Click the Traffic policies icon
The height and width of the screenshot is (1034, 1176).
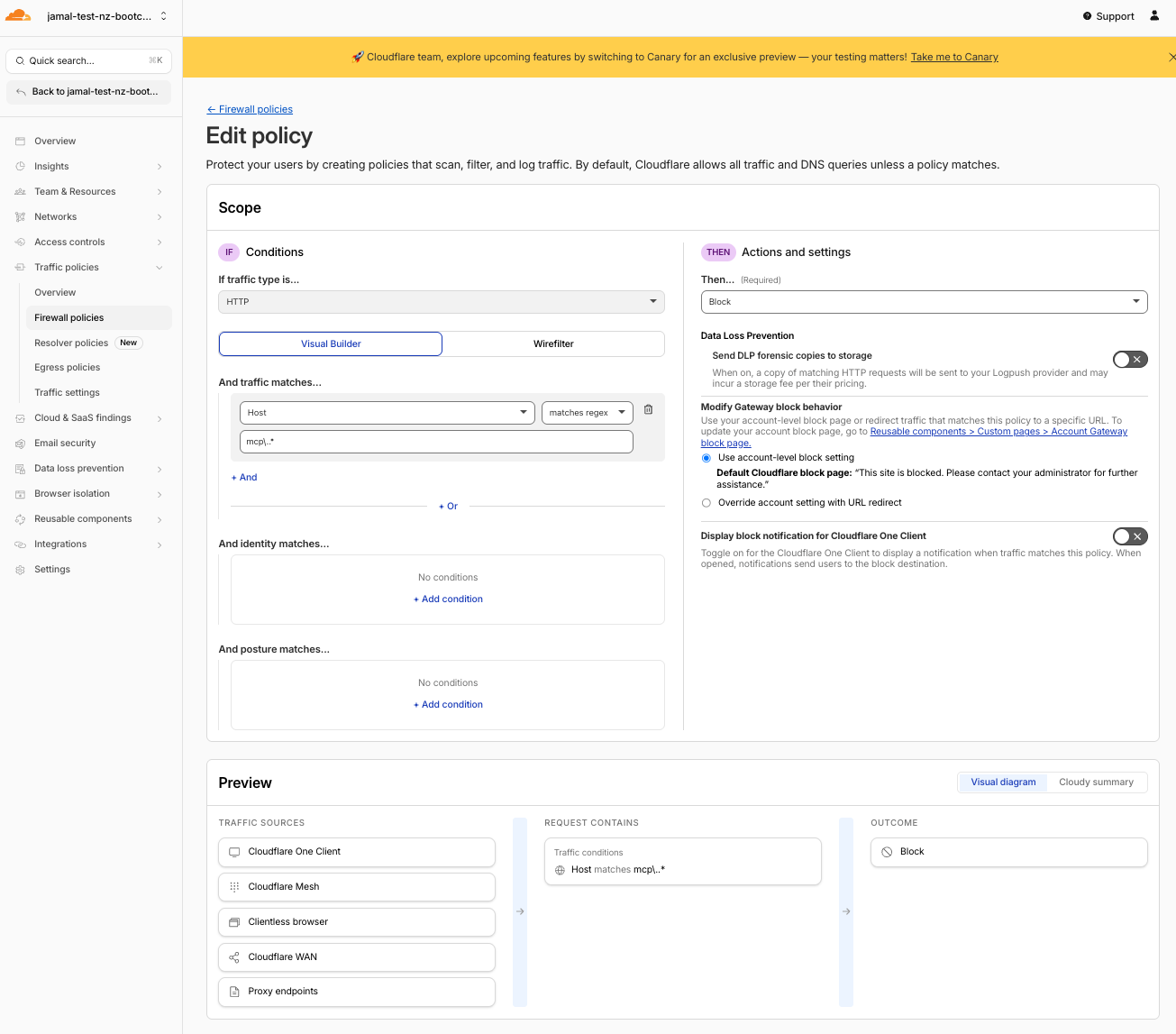coord(20,268)
